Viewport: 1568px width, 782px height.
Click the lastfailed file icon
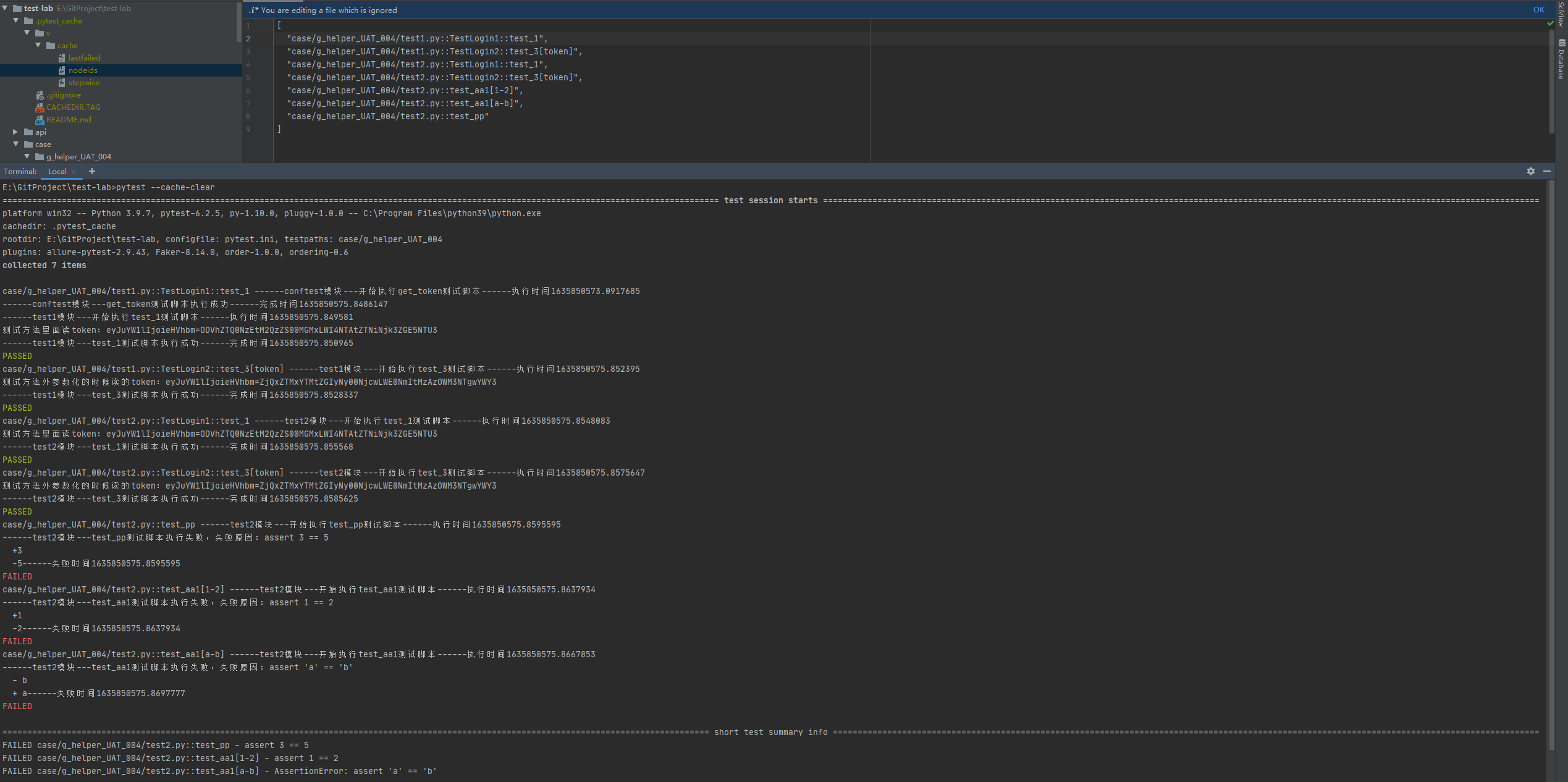click(x=62, y=57)
